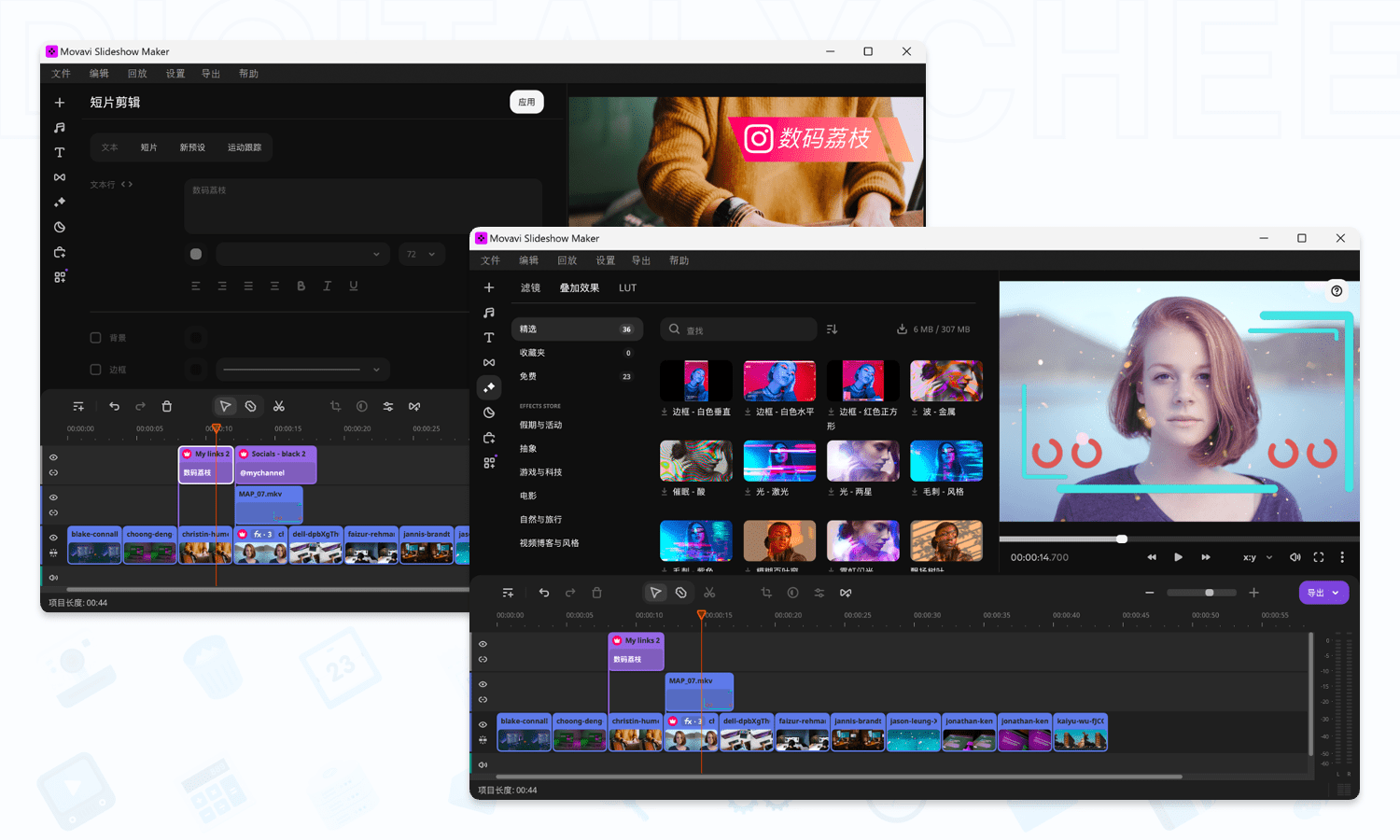
Task: Open the transitions panel (bowtie icon)
Action: (x=489, y=362)
